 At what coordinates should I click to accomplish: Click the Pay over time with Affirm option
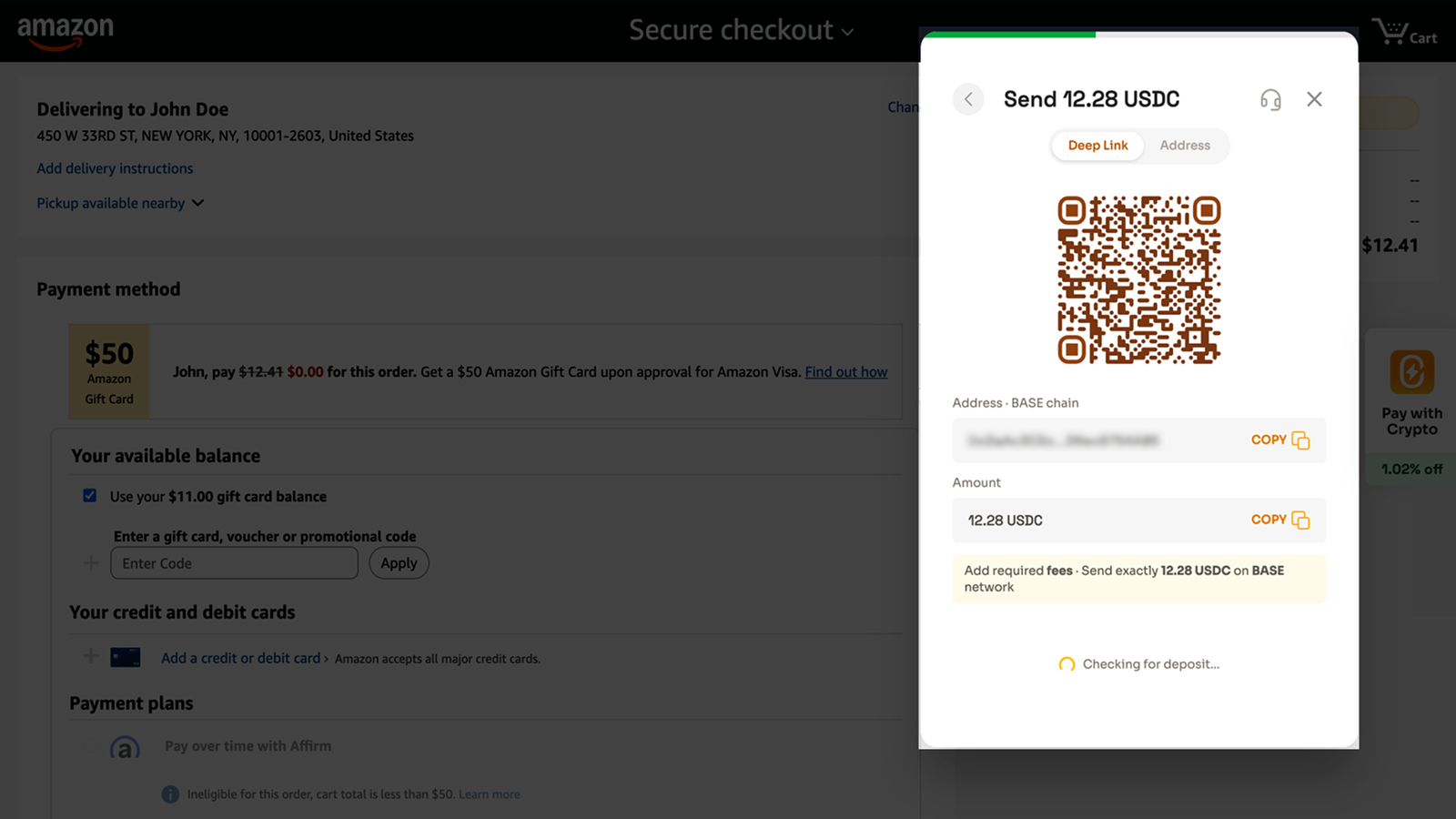click(x=248, y=746)
